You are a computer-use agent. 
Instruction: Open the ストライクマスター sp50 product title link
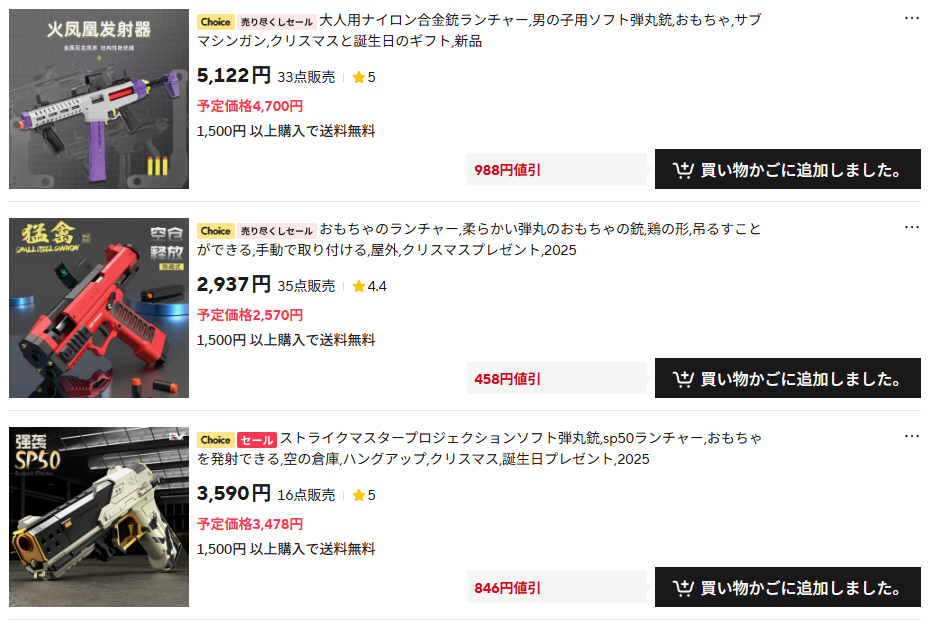coord(479,448)
